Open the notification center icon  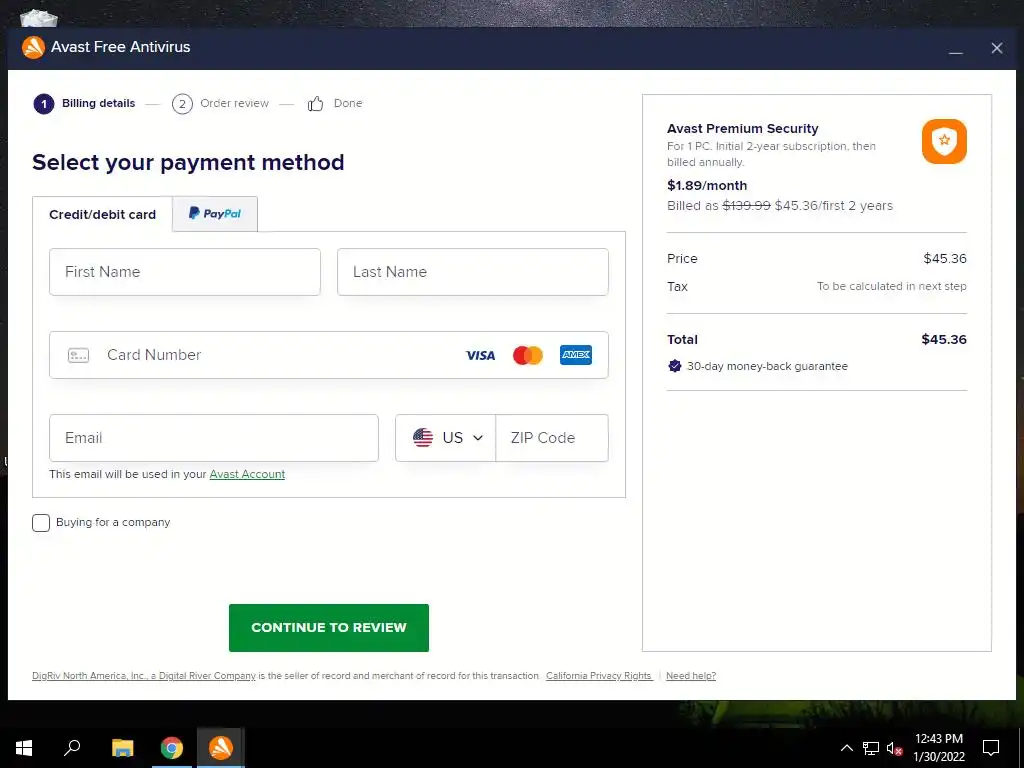[991, 748]
